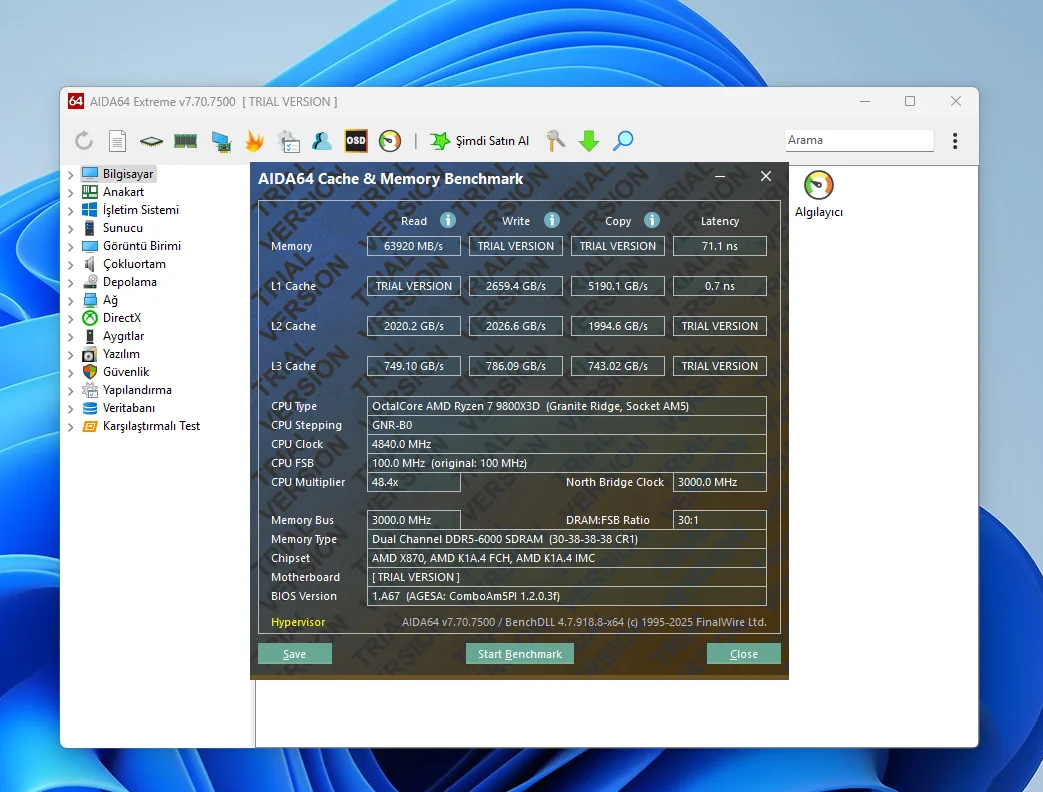Click the Save button in benchmark dialog
Screen dimensions: 1043x792
[294, 654]
